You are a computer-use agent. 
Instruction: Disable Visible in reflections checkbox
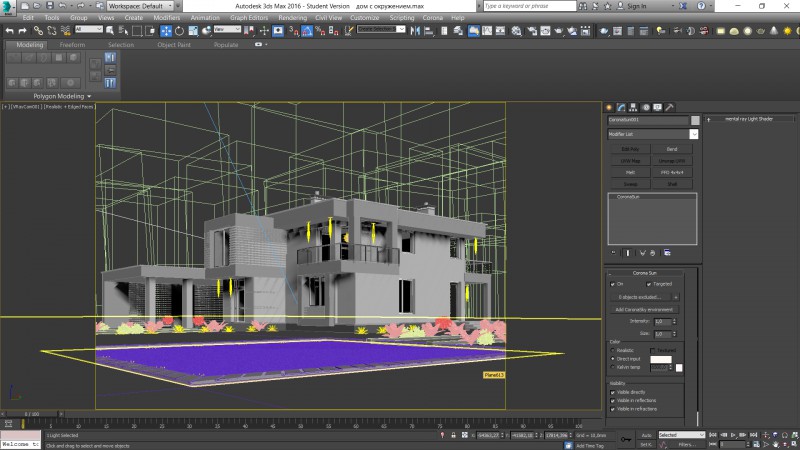pos(613,400)
